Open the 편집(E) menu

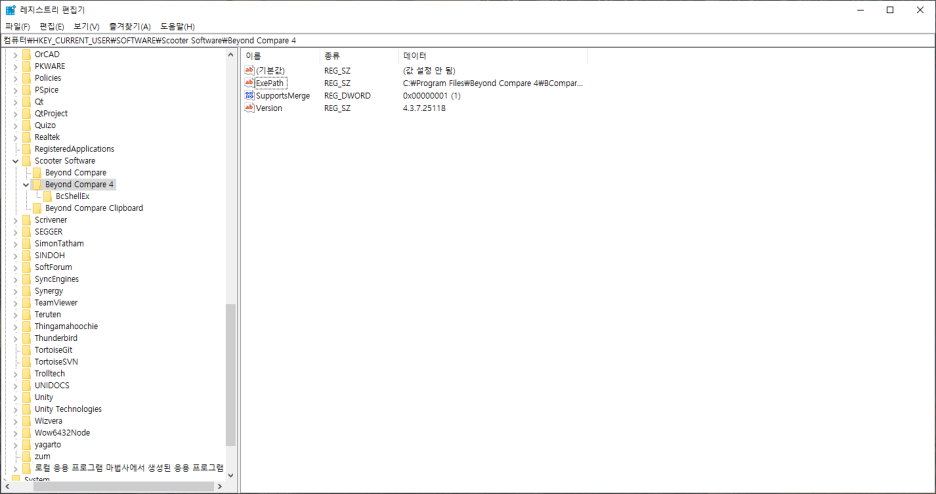[x=51, y=27]
